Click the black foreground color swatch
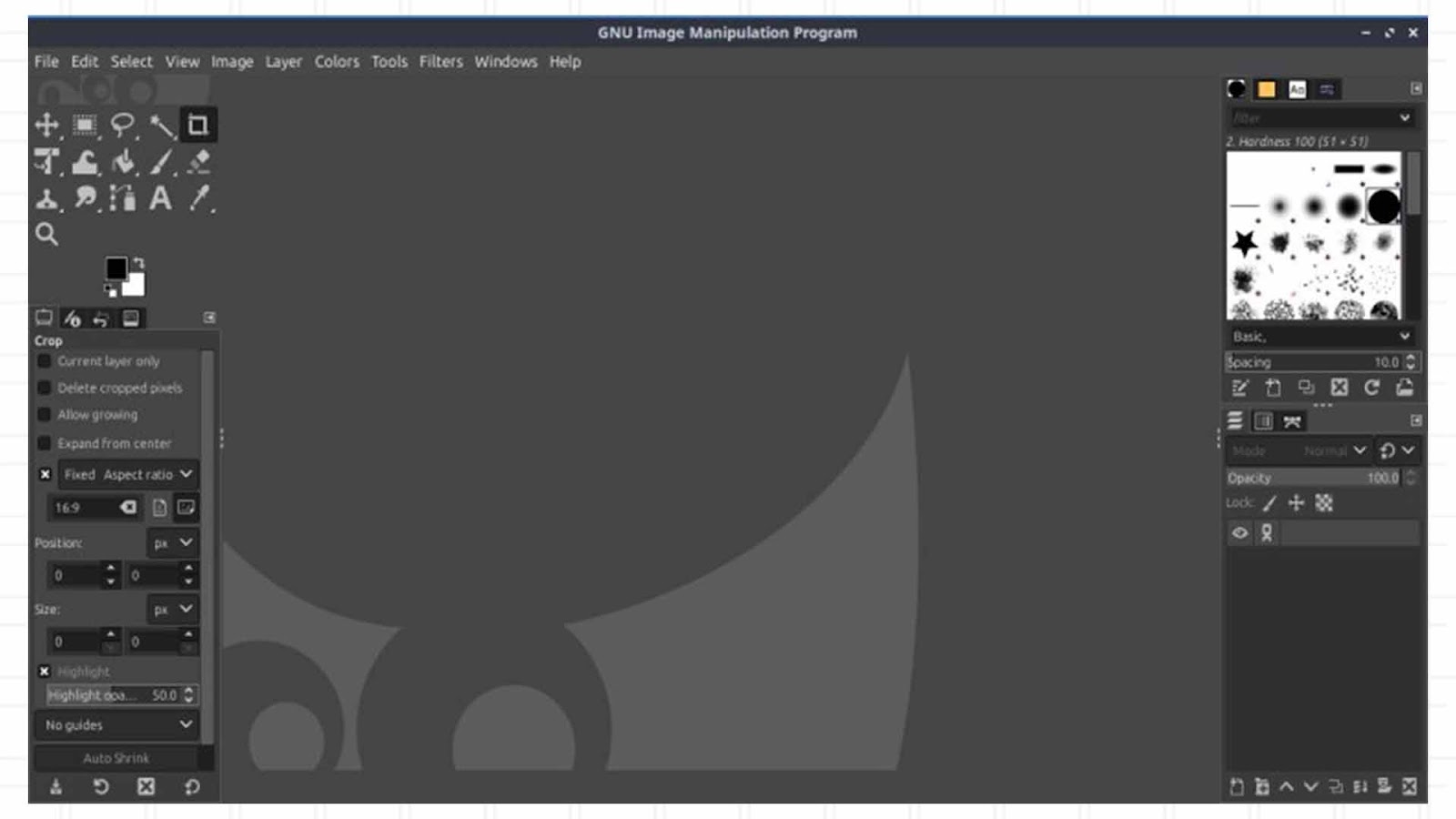Screen dimensions: 1456x819 pos(116,268)
